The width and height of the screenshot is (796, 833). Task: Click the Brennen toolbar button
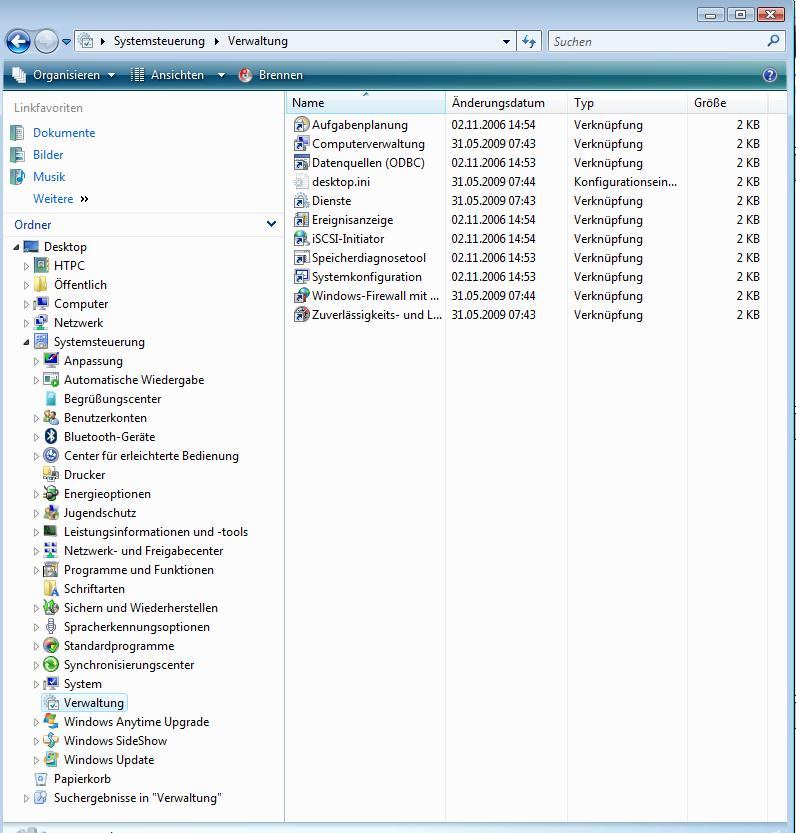(x=271, y=75)
